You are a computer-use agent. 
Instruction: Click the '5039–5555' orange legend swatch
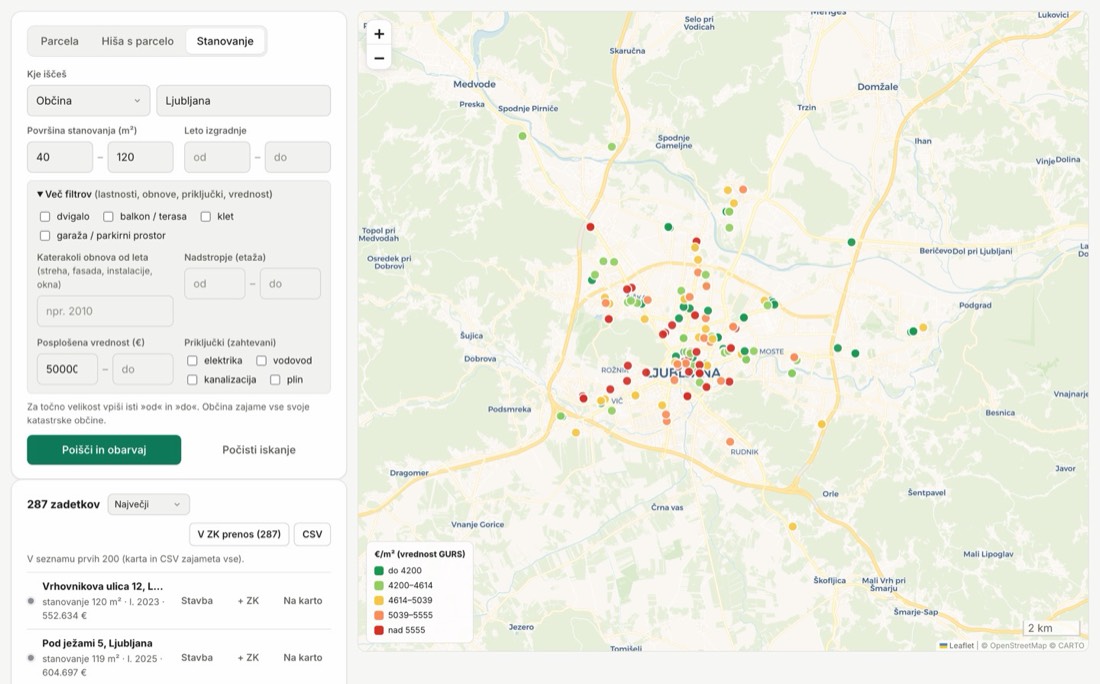pos(379,615)
